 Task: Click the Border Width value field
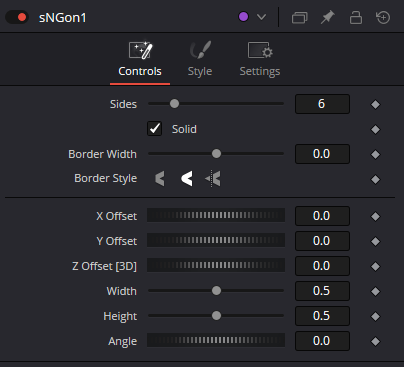tap(322, 154)
